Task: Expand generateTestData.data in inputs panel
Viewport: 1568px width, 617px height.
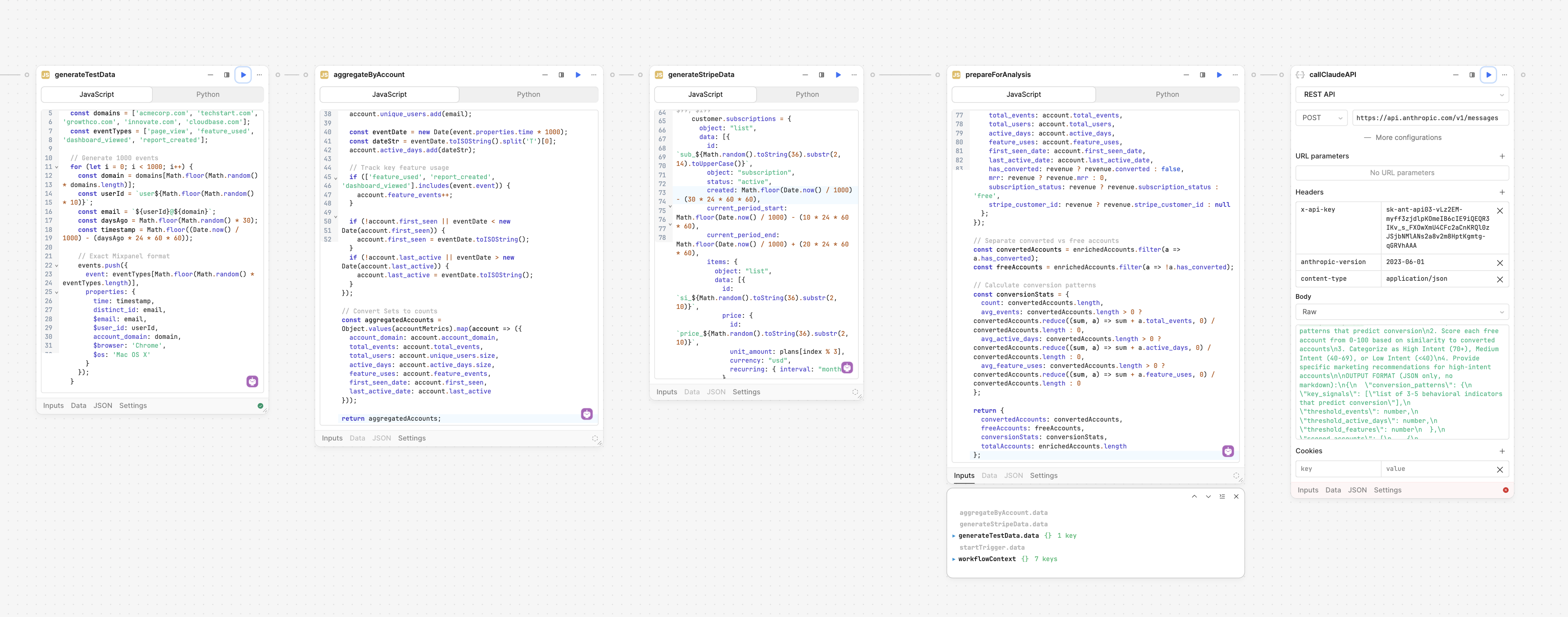Action: 954,536
